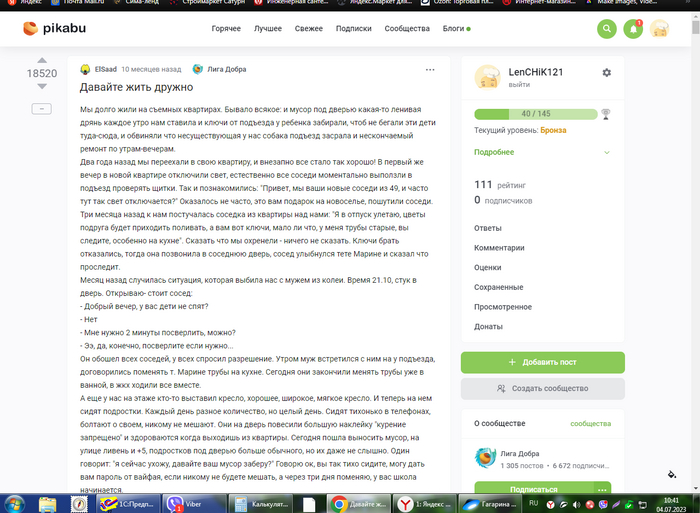
Task: Click the 111 рейтинг value
Action: [x=500, y=184]
